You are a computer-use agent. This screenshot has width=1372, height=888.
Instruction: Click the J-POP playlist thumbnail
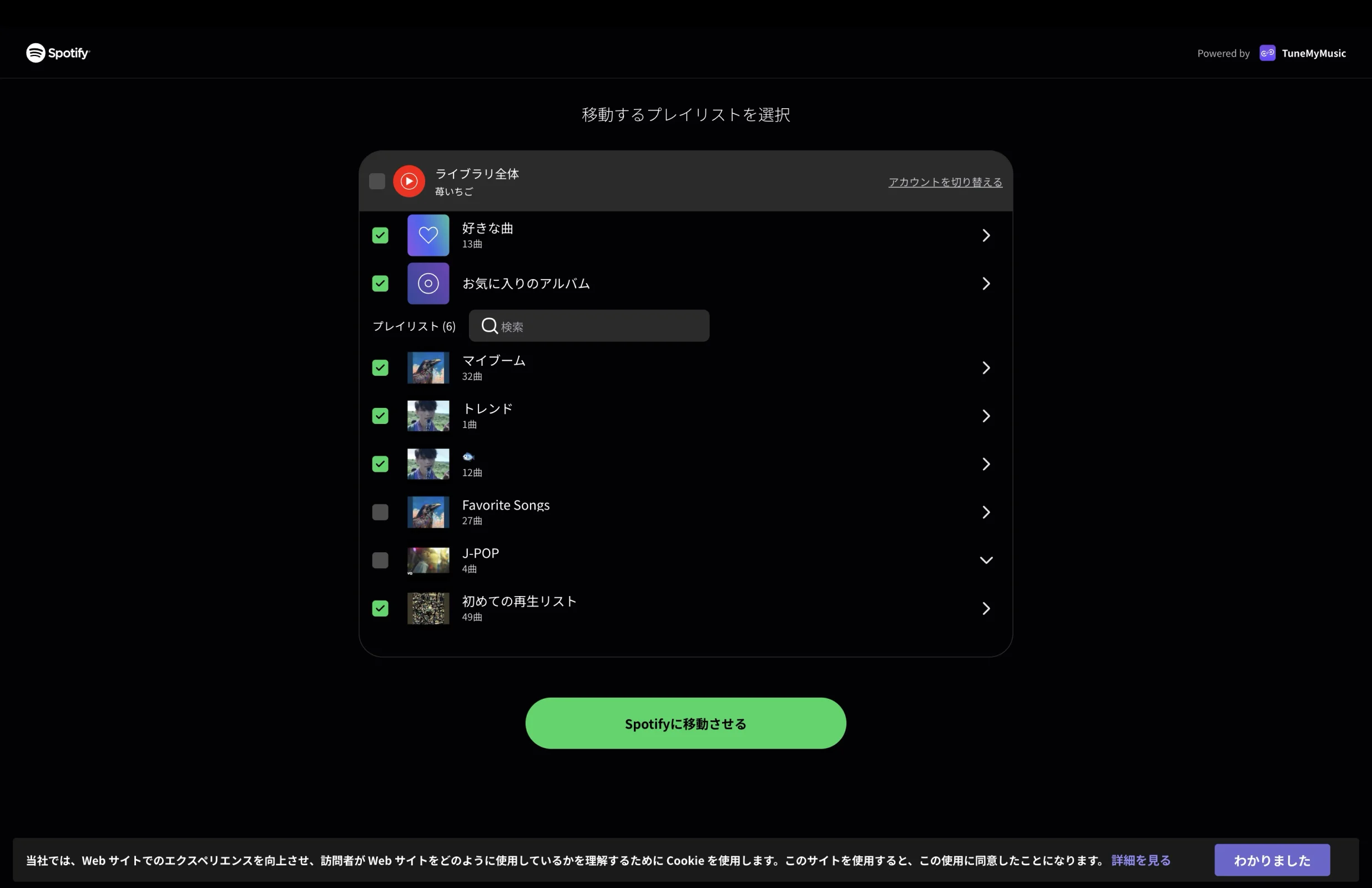point(428,561)
